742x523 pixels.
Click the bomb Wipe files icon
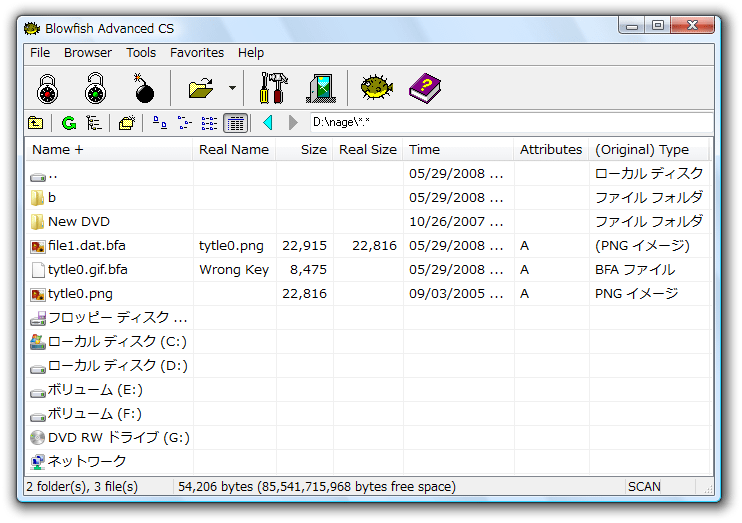point(143,89)
